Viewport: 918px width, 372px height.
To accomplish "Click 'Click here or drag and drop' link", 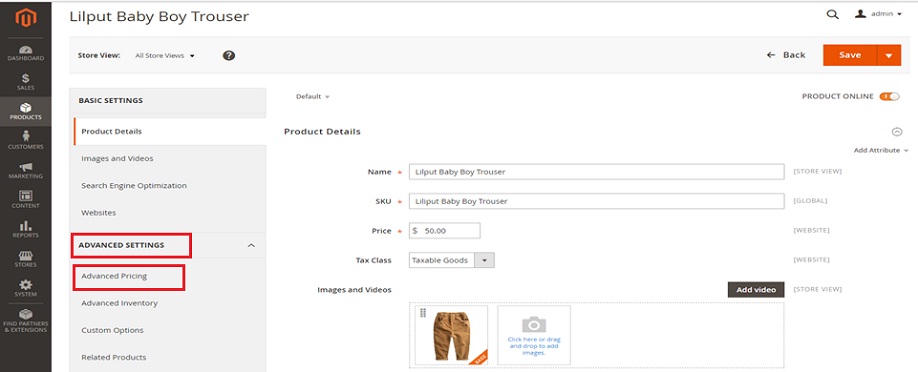I will [534, 346].
